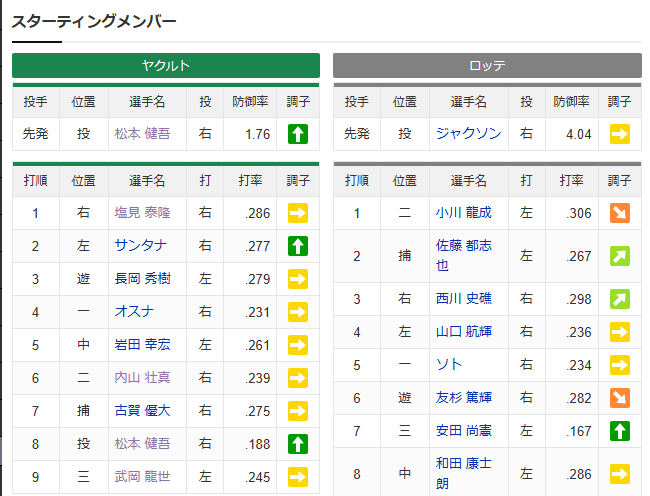Click batting average .231
Viewport: 650px width, 496px height.
click(257, 312)
